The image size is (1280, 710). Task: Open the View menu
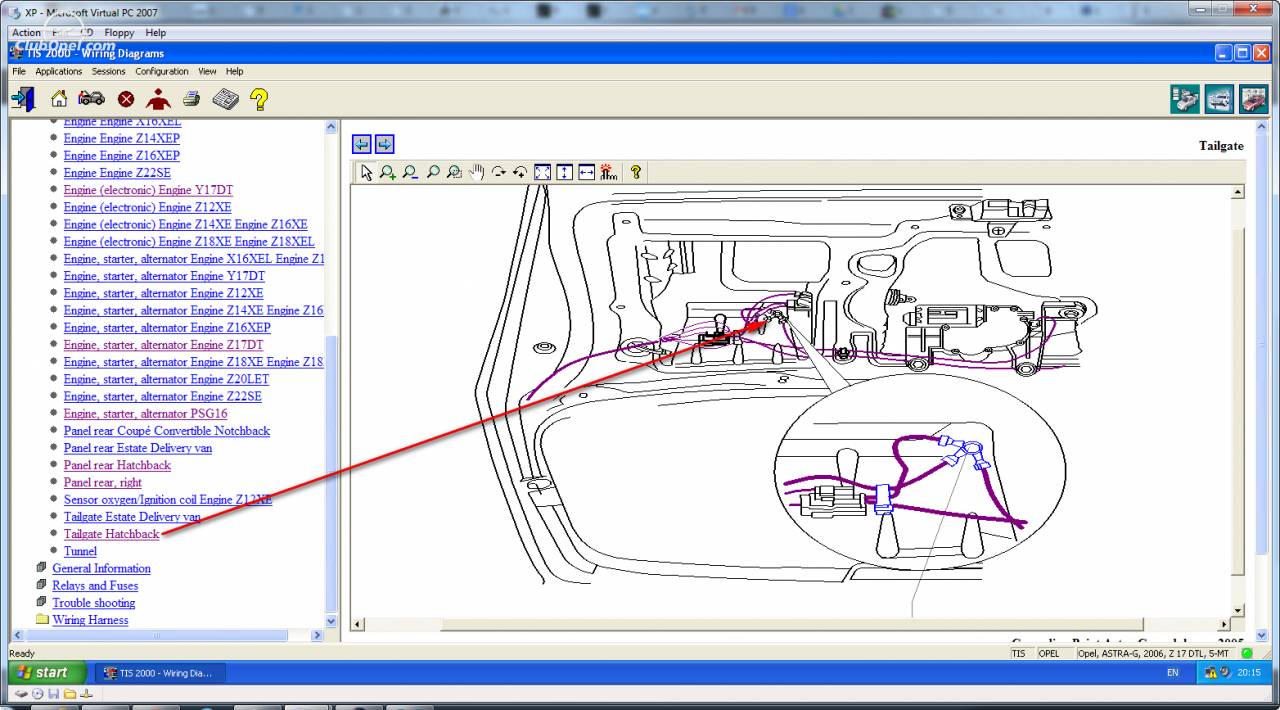click(x=207, y=71)
